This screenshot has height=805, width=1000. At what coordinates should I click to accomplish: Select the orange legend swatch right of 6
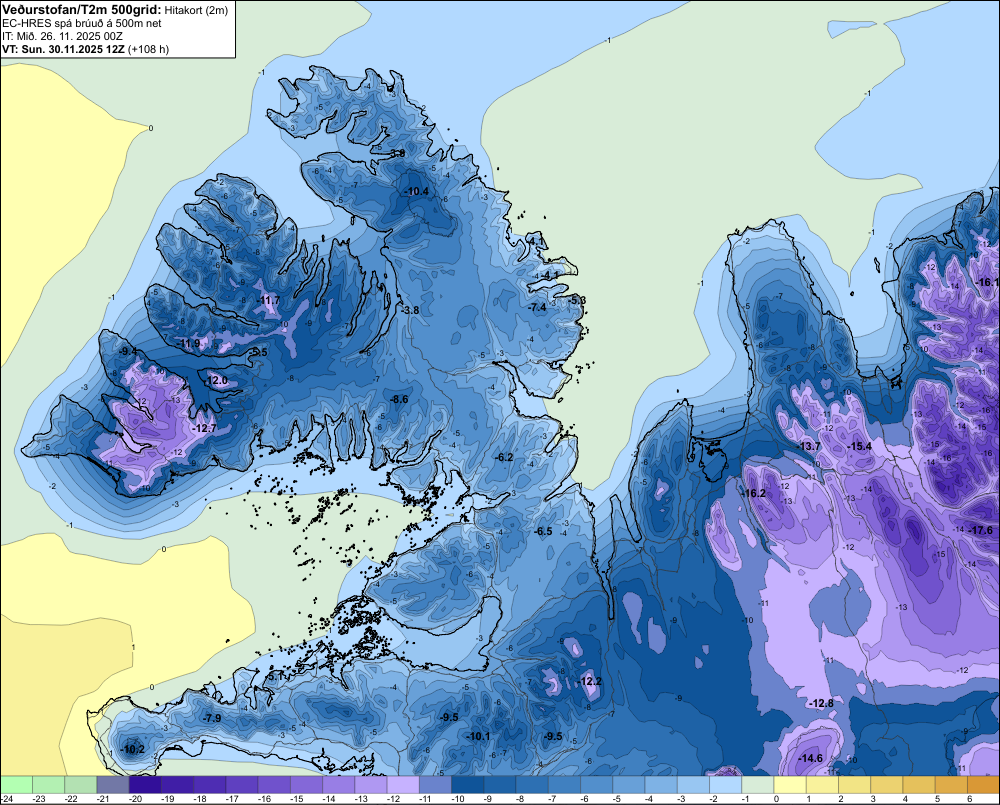(x=983, y=784)
